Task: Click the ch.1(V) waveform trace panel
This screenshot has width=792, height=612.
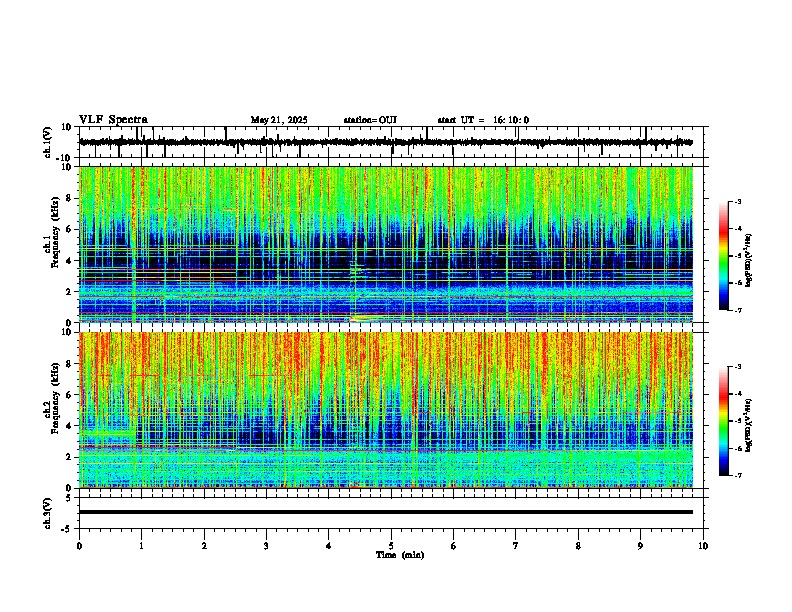Action: coord(393,142)
